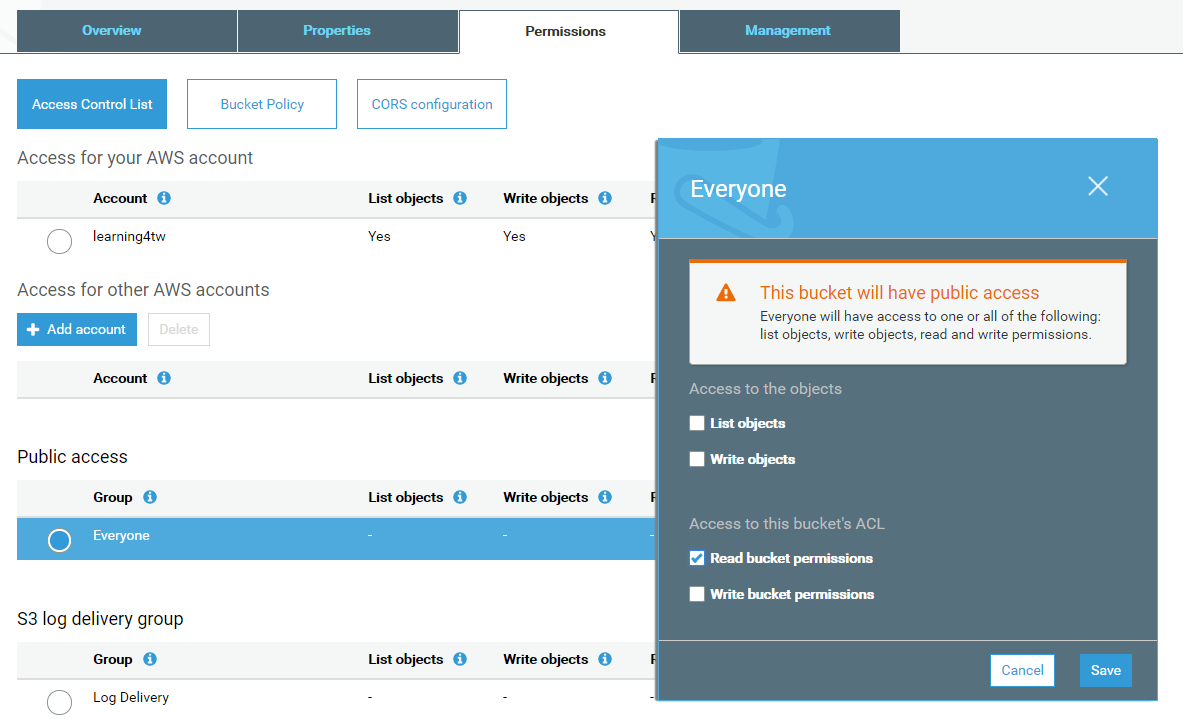This screenshot has width=1183, height=724.
Task: Enable the Write objects checkbox for Everyone
Action: coord(697,459)
